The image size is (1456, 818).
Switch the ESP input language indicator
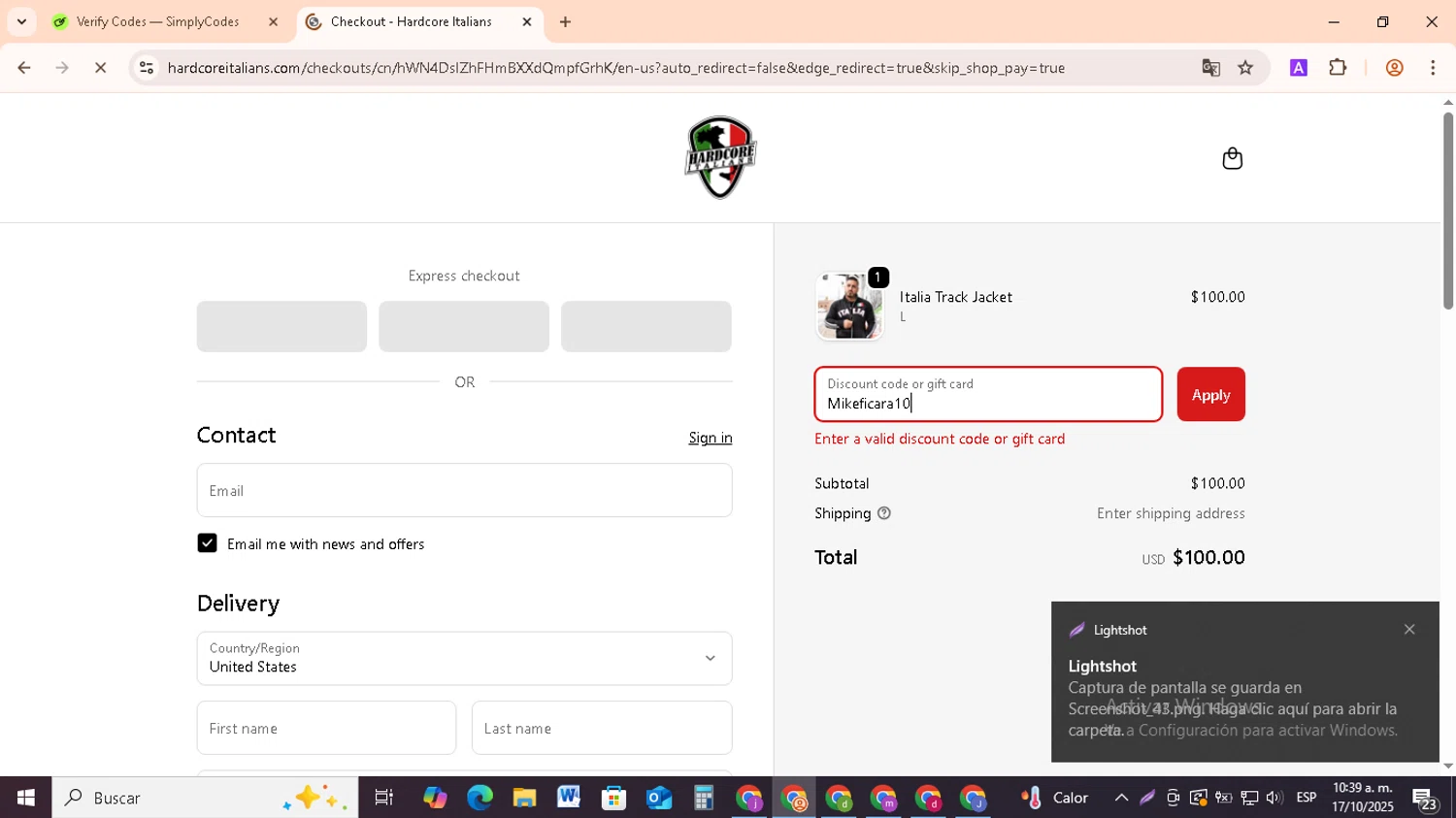1307,798
